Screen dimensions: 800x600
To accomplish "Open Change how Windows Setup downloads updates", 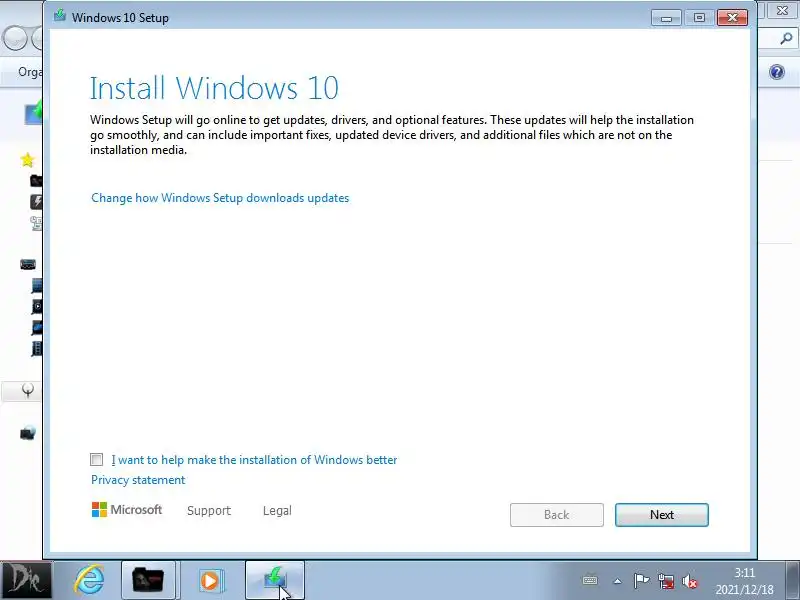I will pos(220,198).
